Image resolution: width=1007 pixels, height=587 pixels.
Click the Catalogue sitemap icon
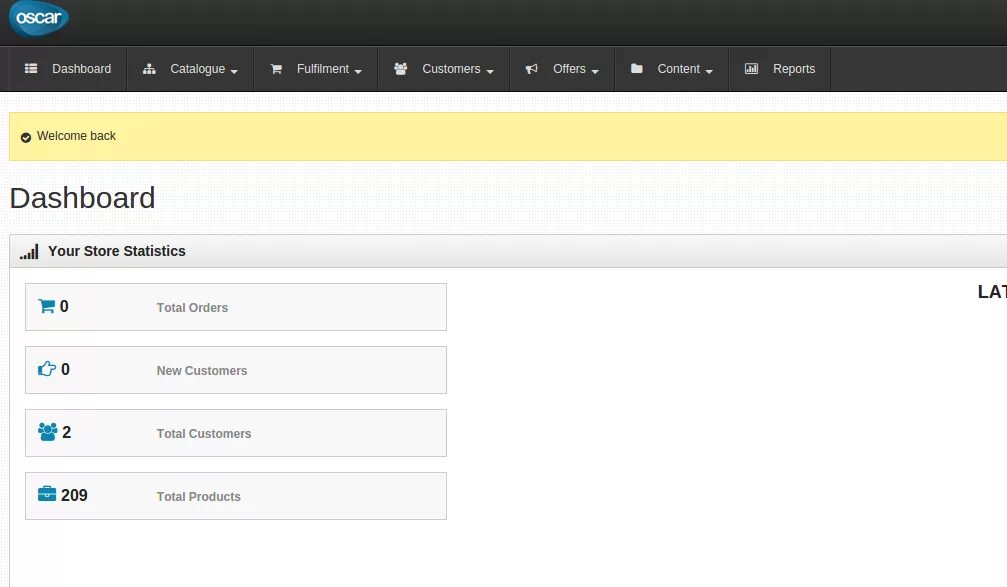[x=149, y=69]
